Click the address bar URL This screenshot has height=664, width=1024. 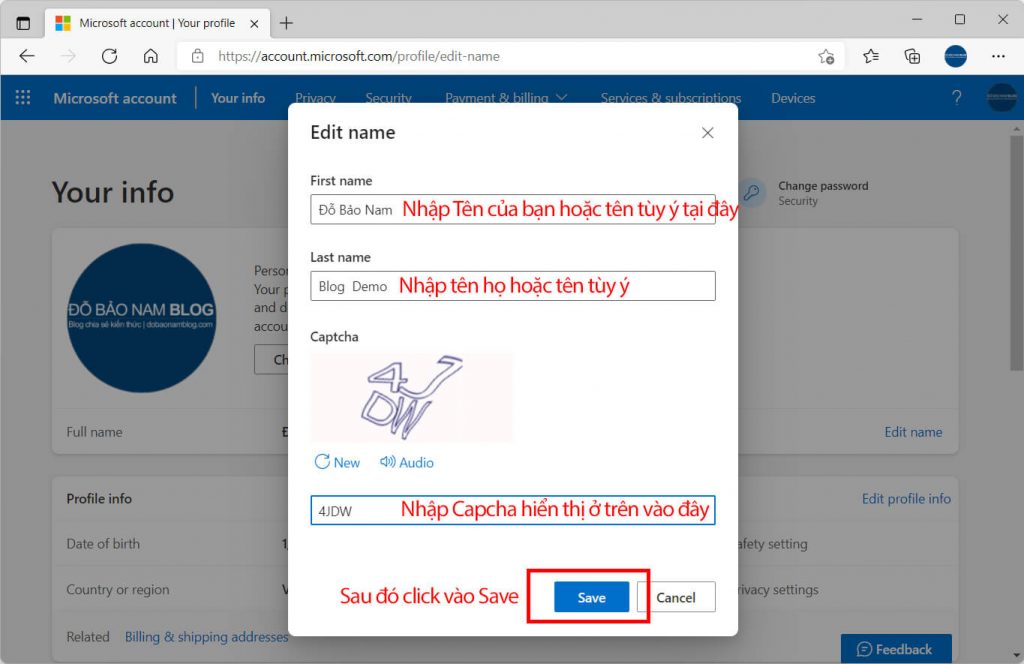(359, 56)
